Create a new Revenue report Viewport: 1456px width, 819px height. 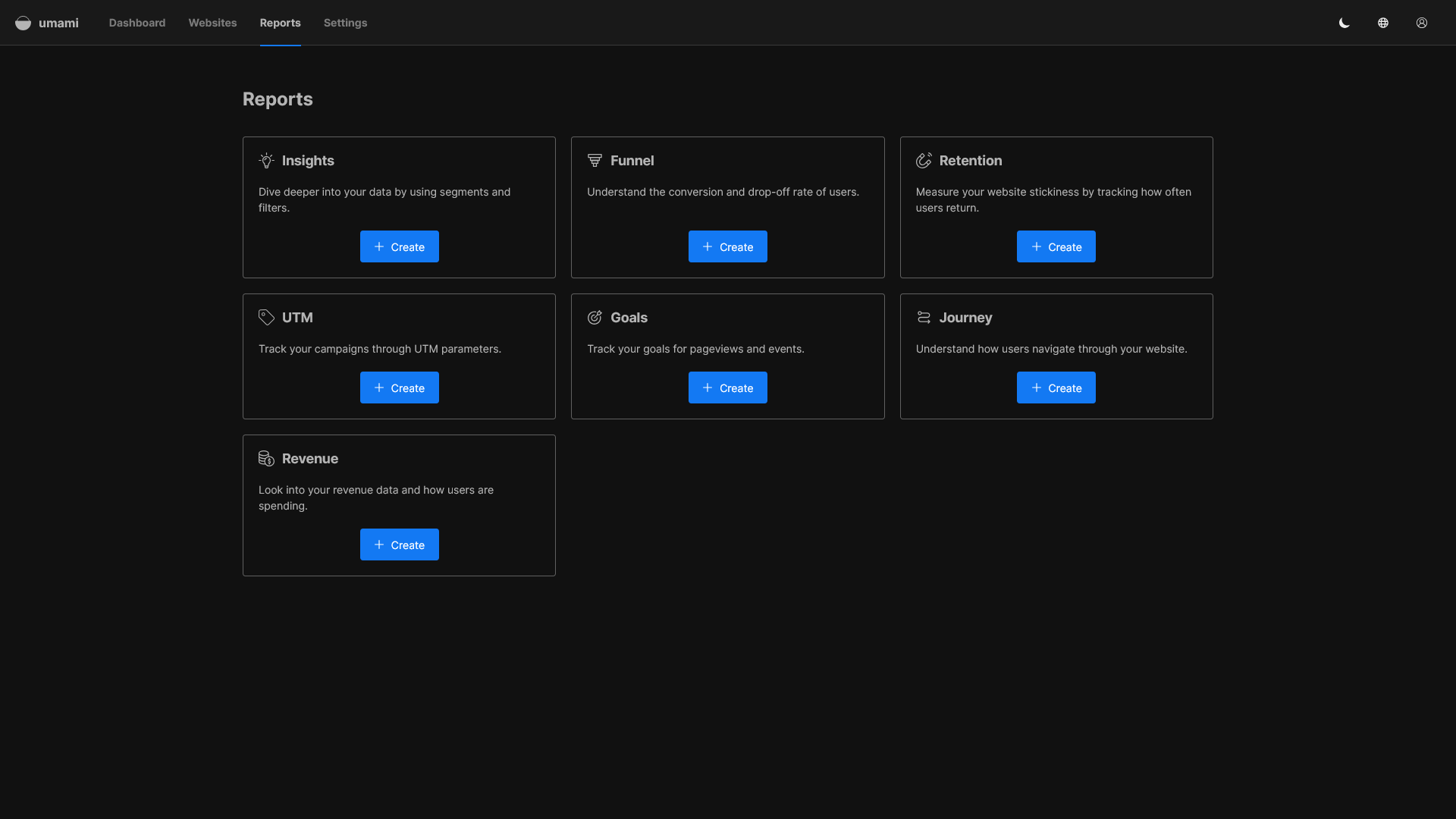pos(400,544)
